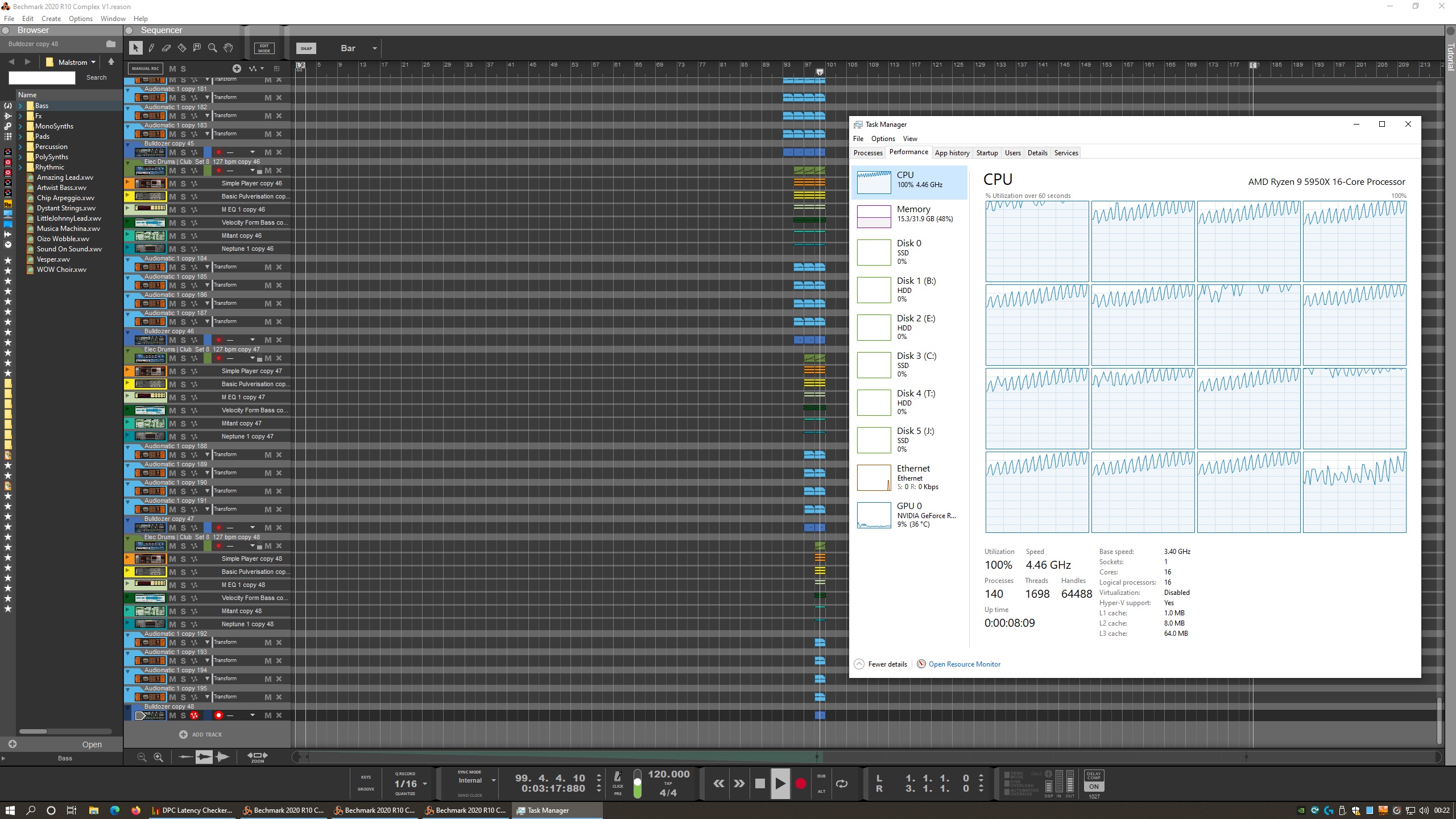1456x819 pixels.
Task: Open Firefox from Windows taskbar
Action: click(135, 810)
